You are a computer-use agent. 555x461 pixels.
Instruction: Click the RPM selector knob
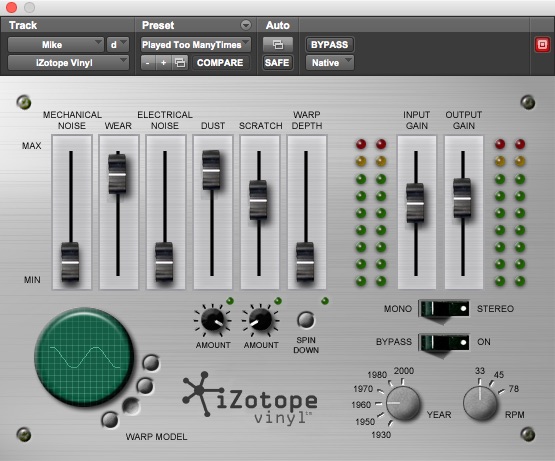click(x=480, y=403)
